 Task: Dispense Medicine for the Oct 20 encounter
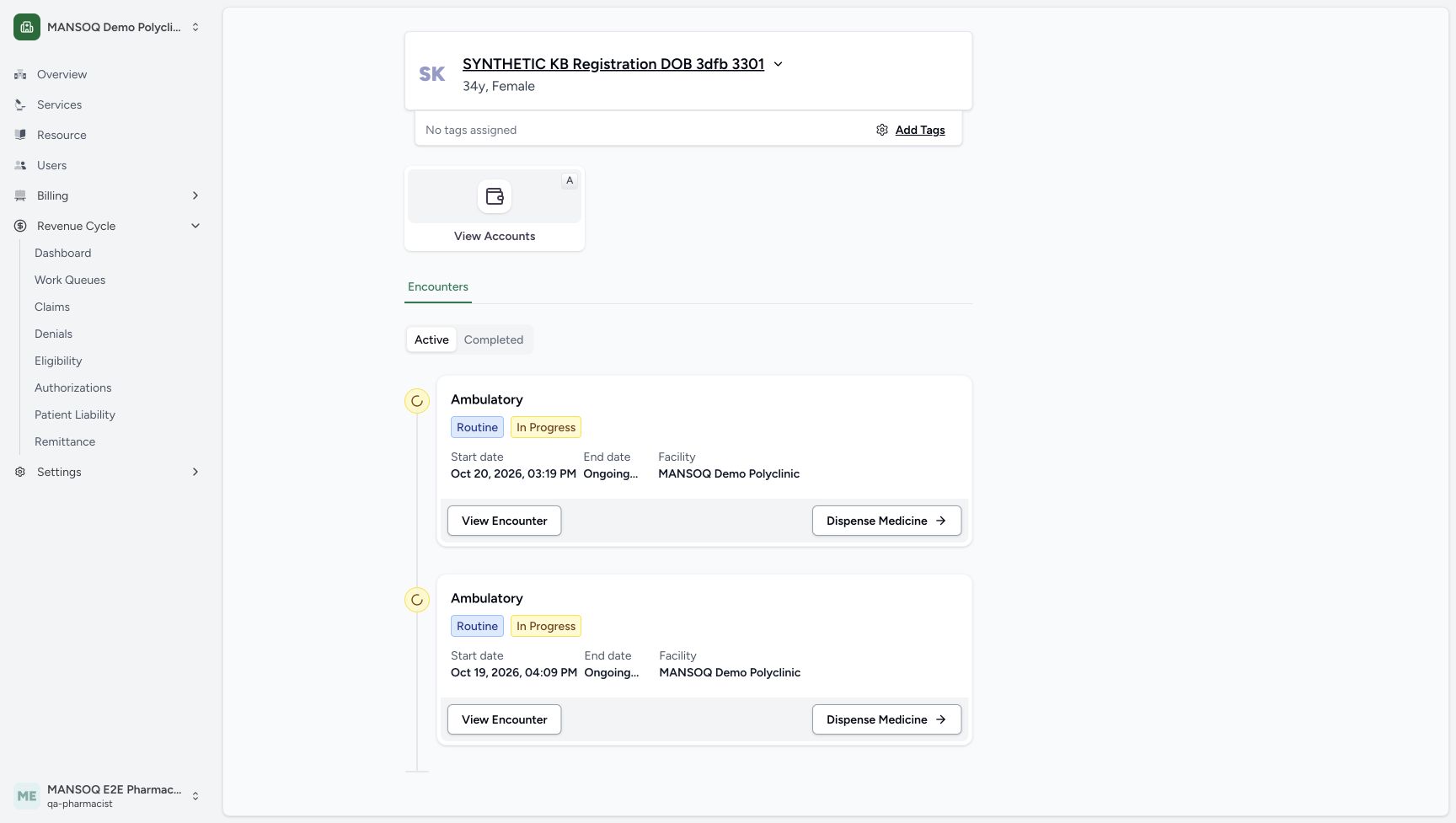[886, 521]
